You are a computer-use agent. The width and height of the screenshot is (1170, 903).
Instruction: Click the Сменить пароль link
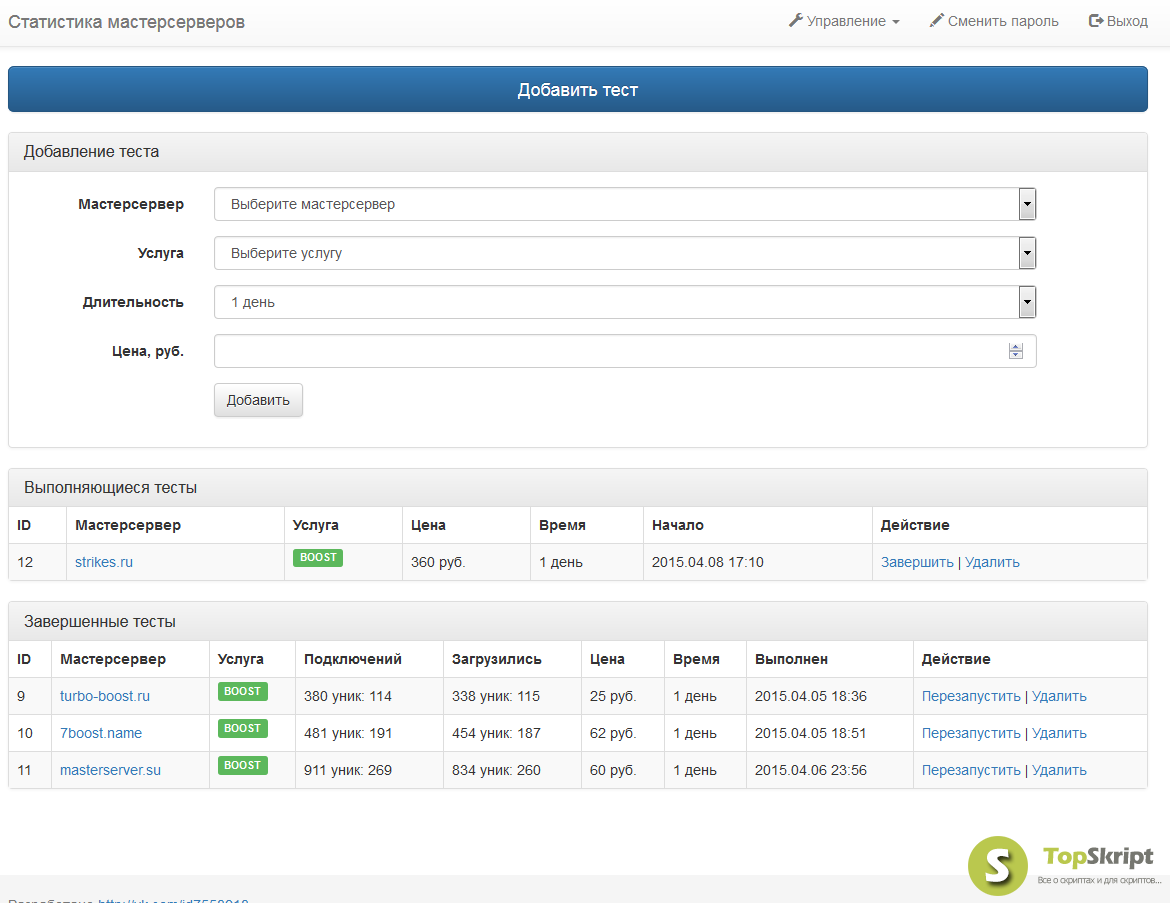[x=994, y=22]
